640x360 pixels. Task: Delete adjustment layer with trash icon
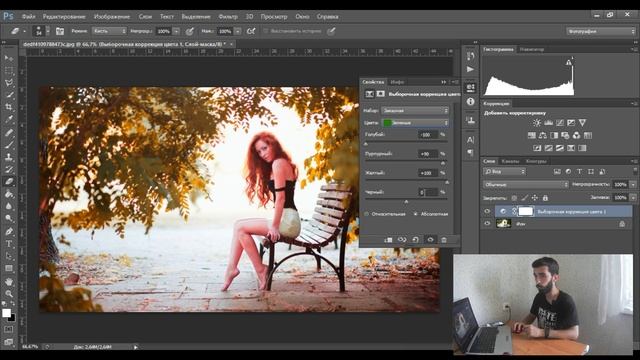tap(444, 240)
